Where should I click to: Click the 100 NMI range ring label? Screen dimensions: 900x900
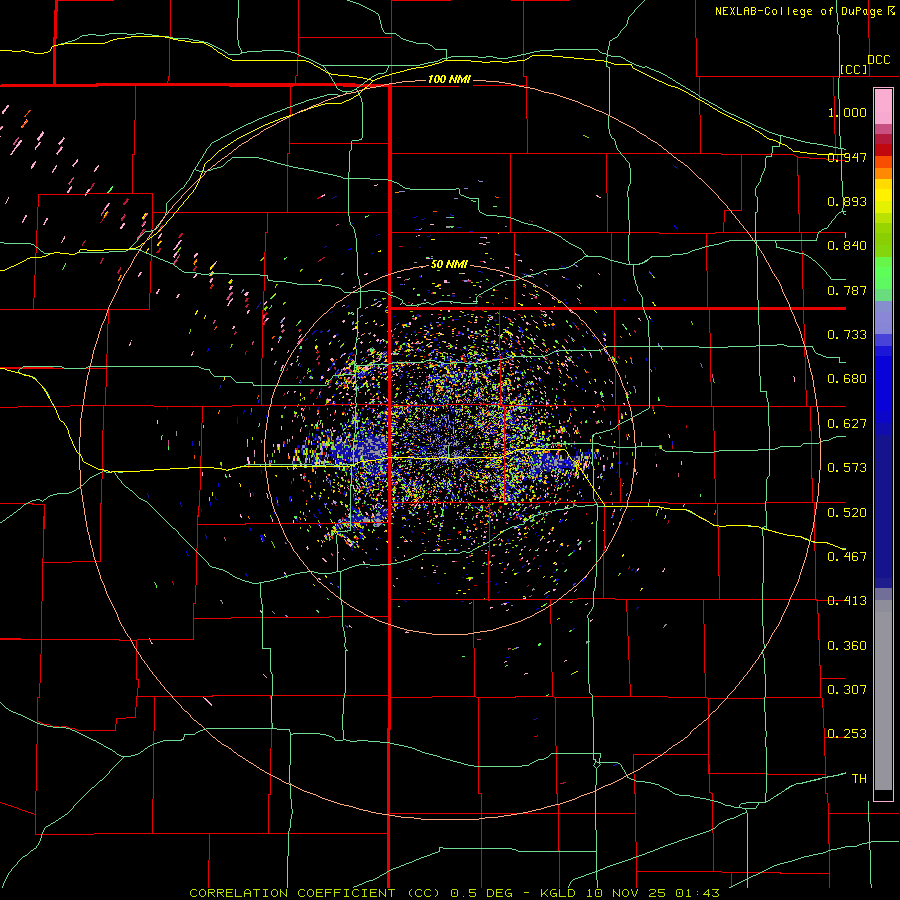coord(449,79)
